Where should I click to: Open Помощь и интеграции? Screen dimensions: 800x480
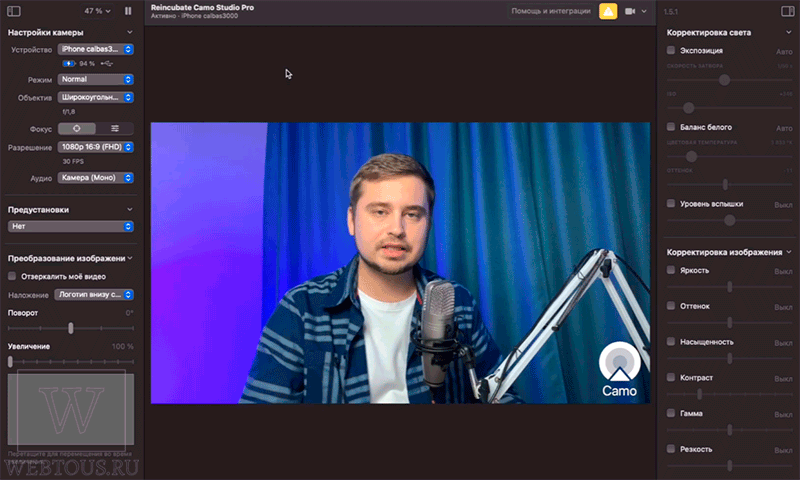click(x=551, y=11)
